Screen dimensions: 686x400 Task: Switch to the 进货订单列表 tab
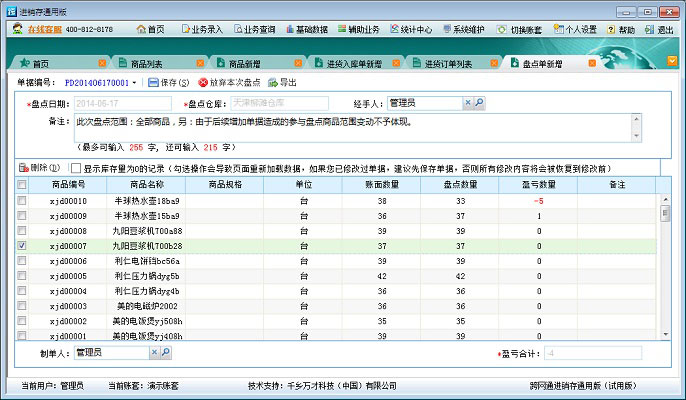point(448,64)
